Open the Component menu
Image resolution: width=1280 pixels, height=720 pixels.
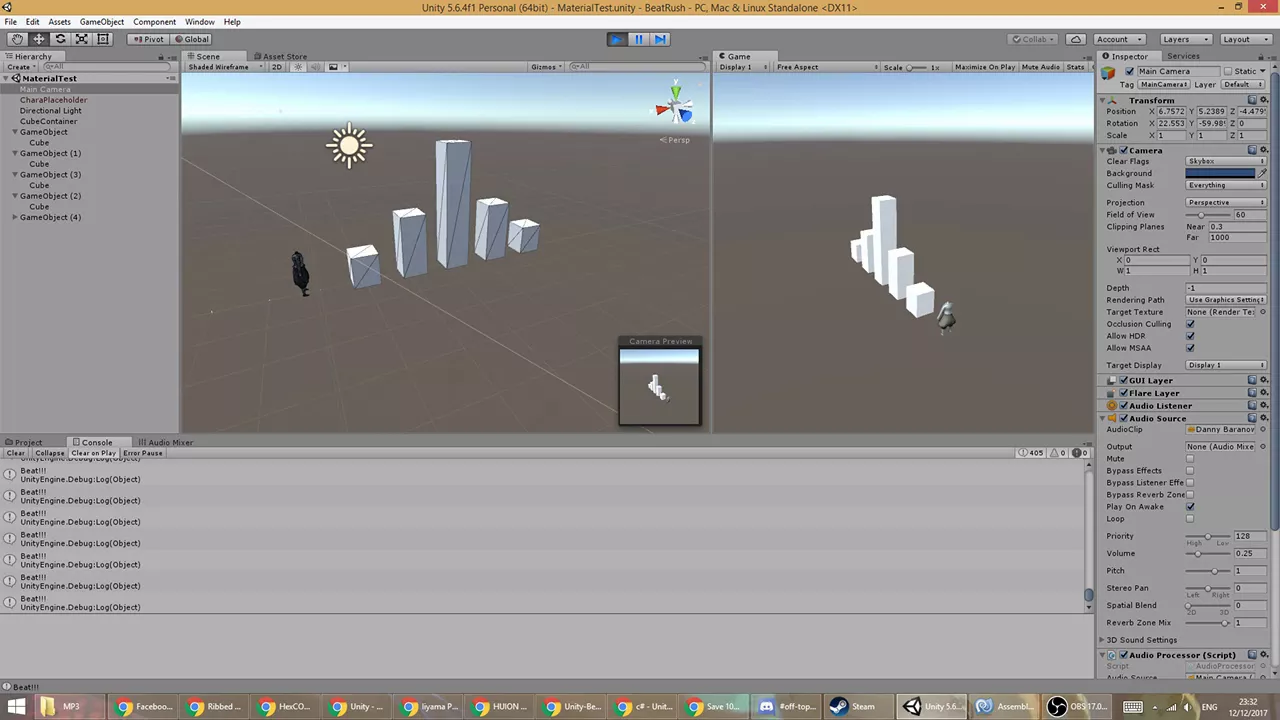tap(154, 21)
